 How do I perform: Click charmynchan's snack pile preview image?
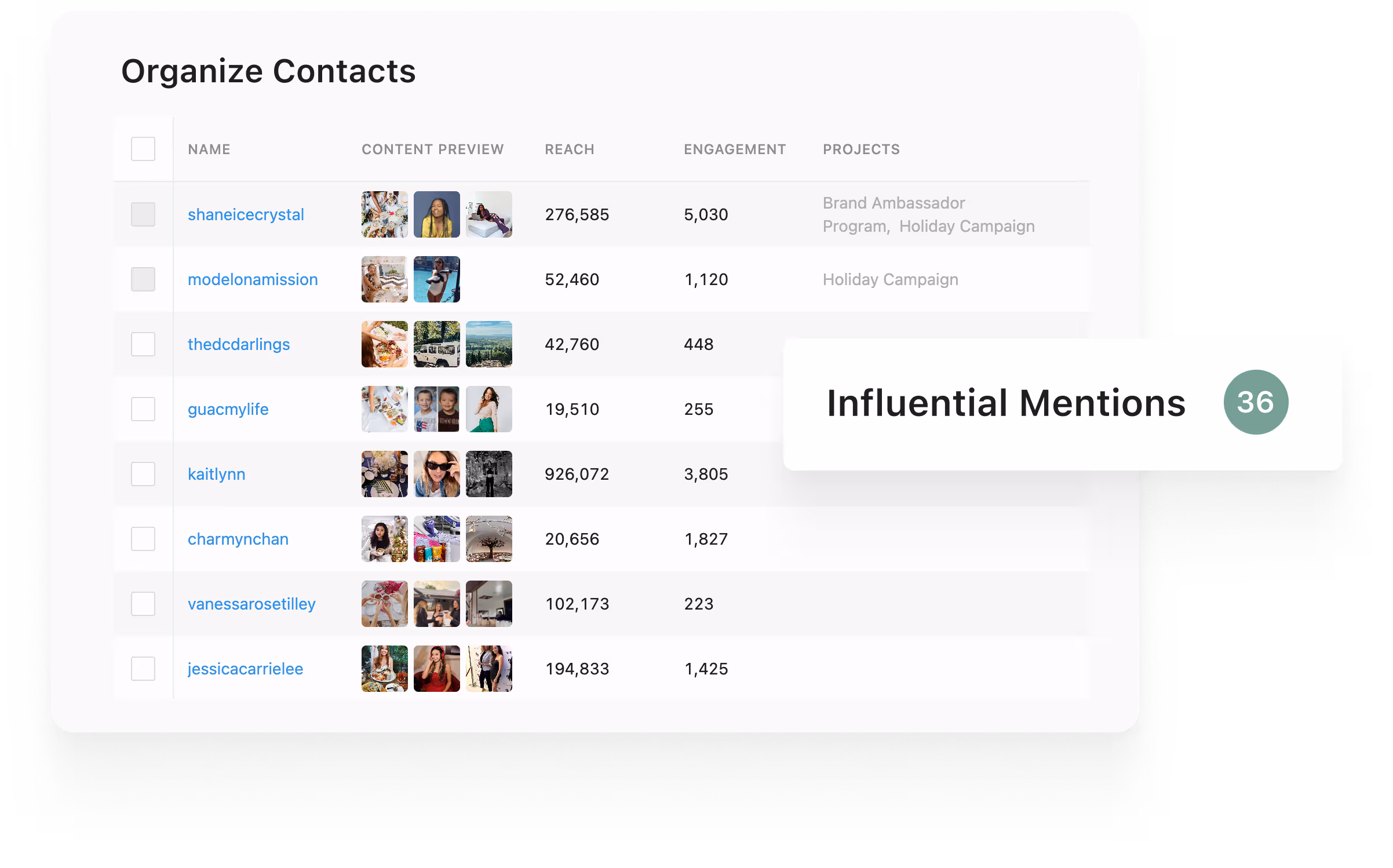[x=436, y=539]
